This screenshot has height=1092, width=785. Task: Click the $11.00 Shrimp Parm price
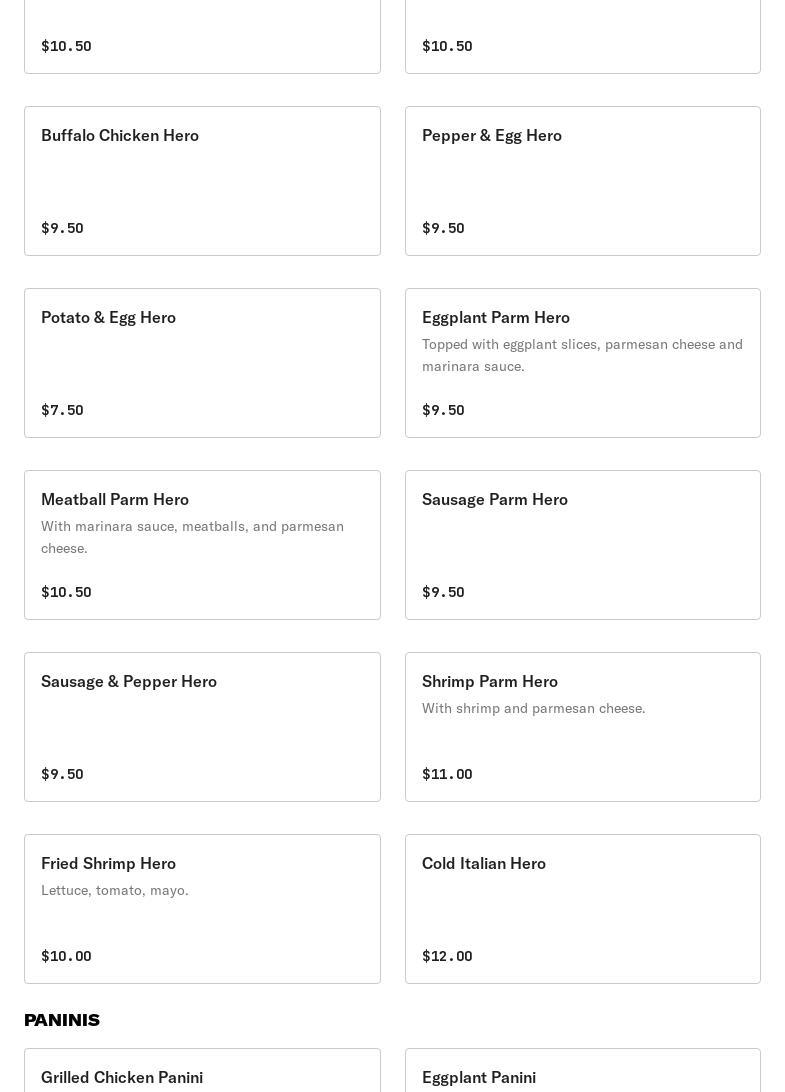click(447, 774)
